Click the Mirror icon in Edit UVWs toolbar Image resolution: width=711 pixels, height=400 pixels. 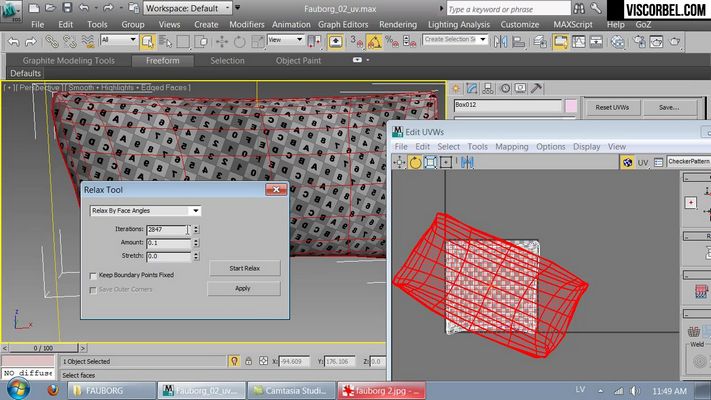pos(467,162)
